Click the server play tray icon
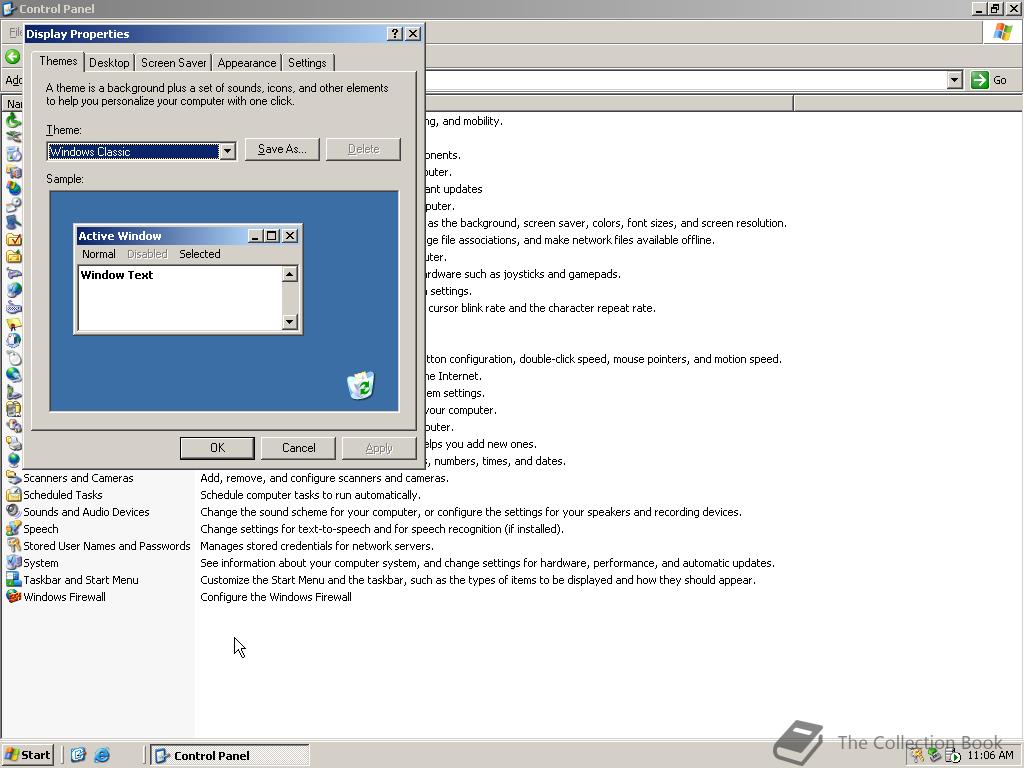 pos(952,756)
